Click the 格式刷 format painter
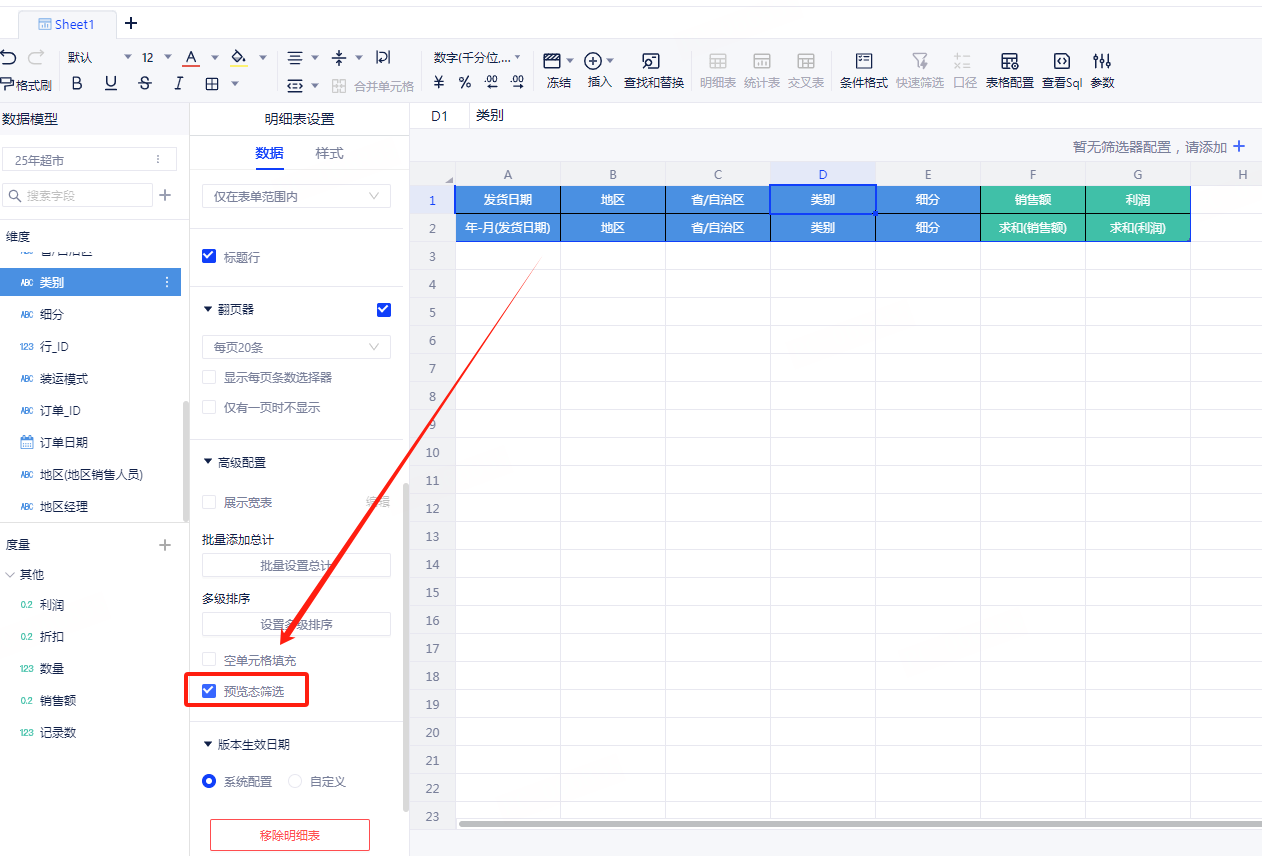 click(26, 85)
